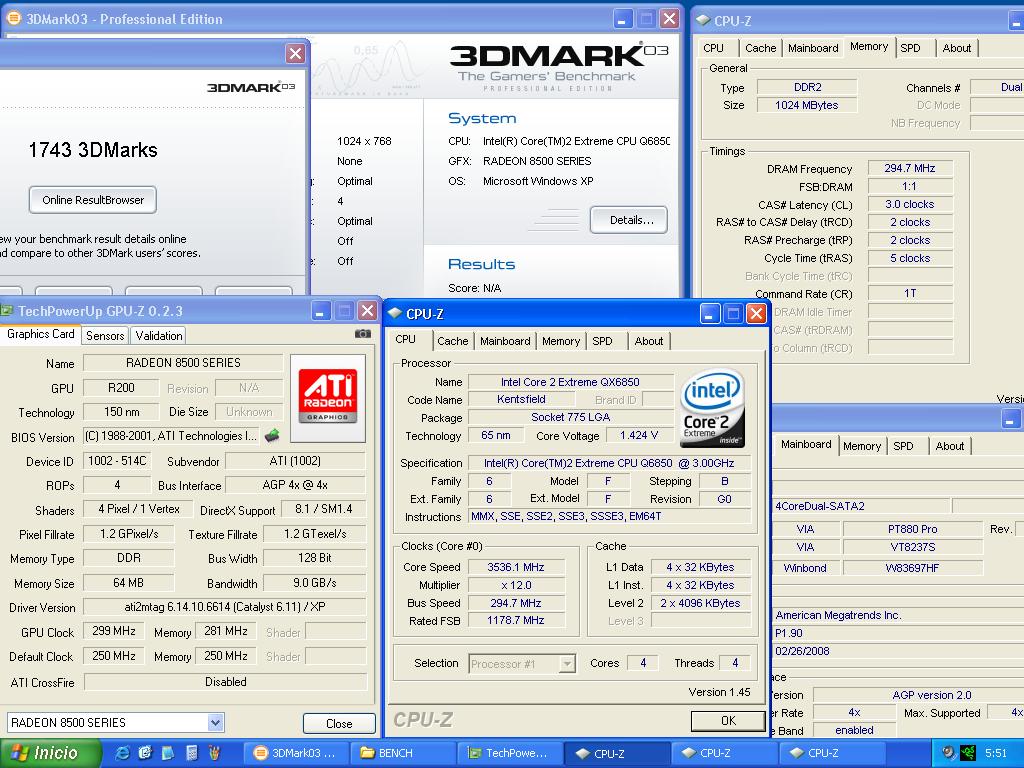Minimize the GPU-Z window
The width and height of the screenshot is (1024, 768).
[320, 311]
